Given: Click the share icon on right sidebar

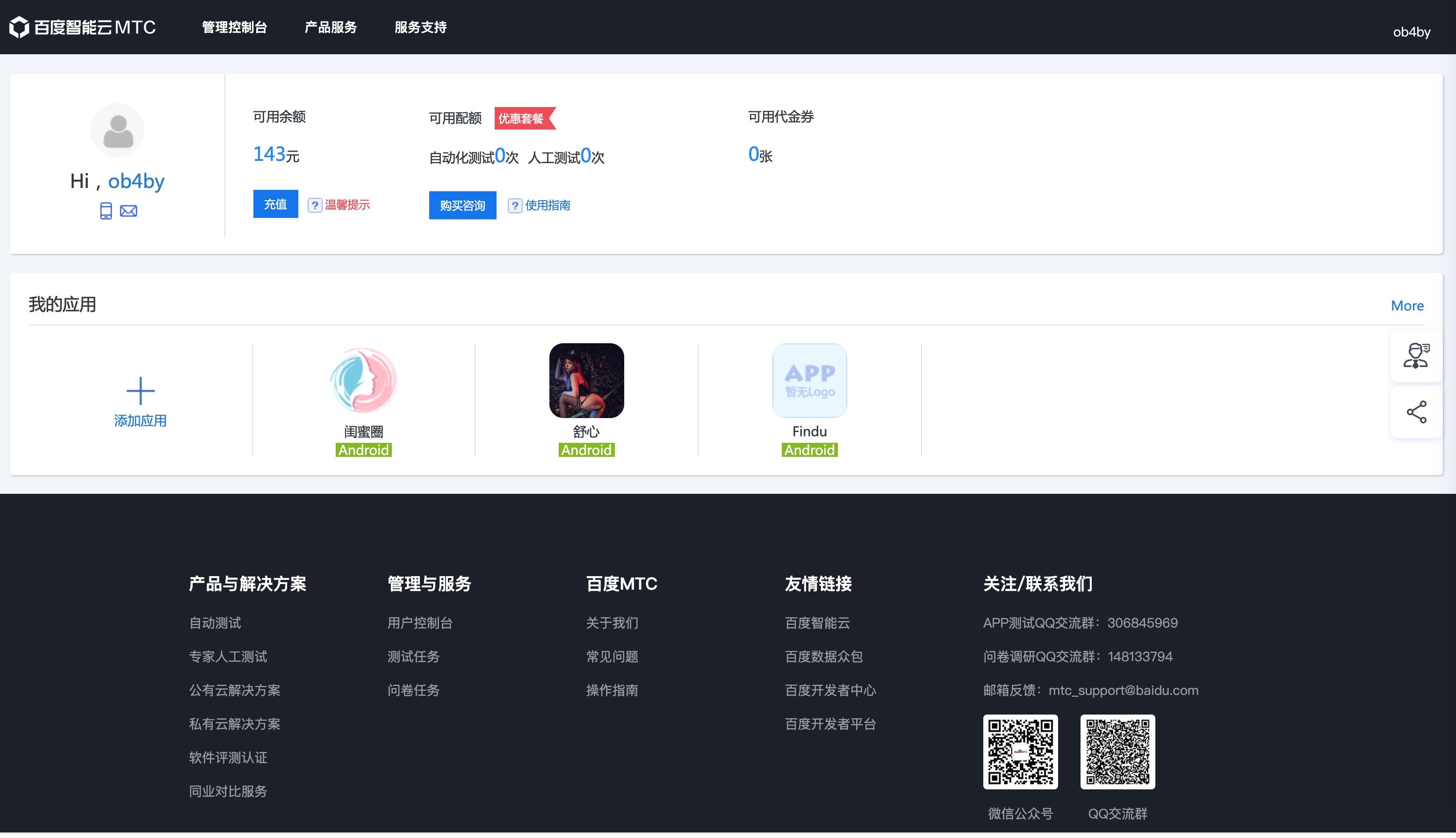Looking at the screenshot, I should tap(1416, 412).
